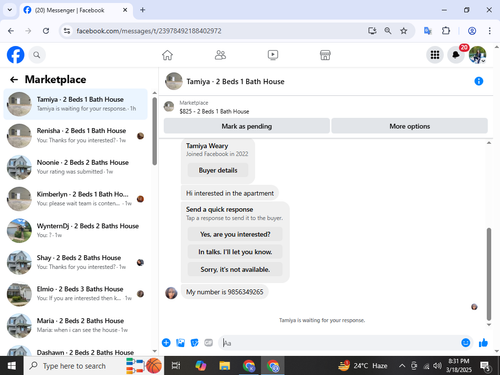Open Kimberlyn - 2 Beds 1 Bath chat

coord(75,199)
